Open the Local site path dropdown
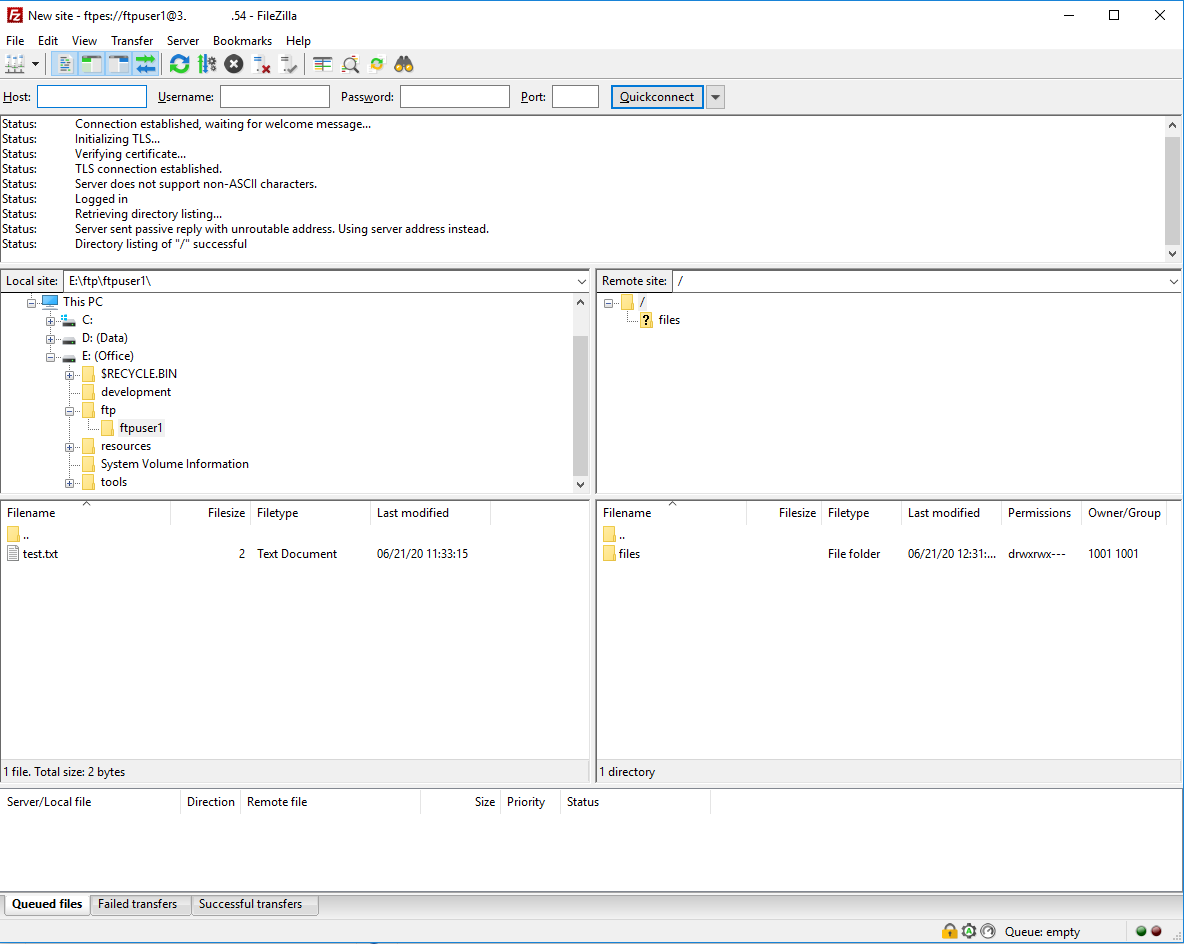Screen dimensions: 1184x944 click(x=581, y=281)
